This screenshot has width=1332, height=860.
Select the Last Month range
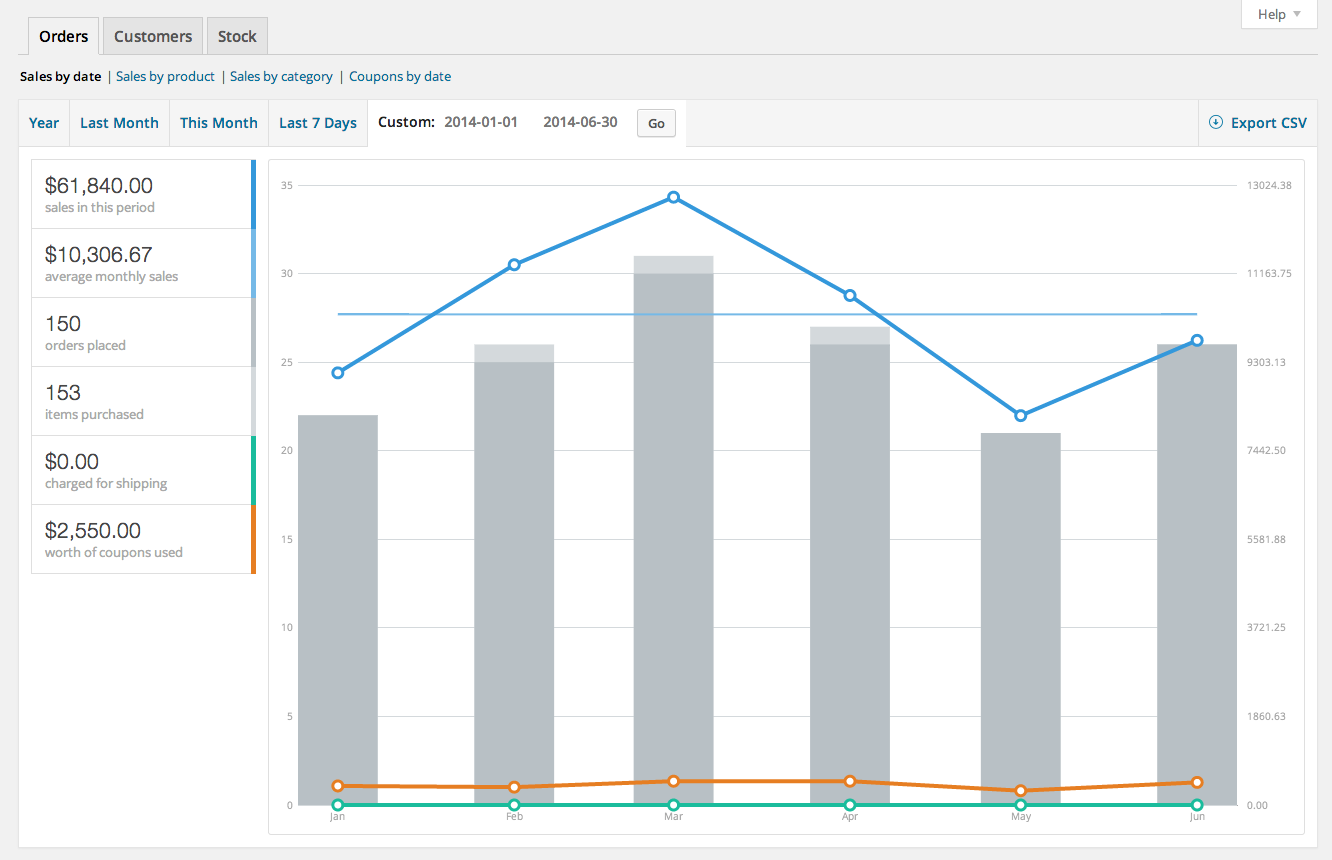tap(119, 123)
